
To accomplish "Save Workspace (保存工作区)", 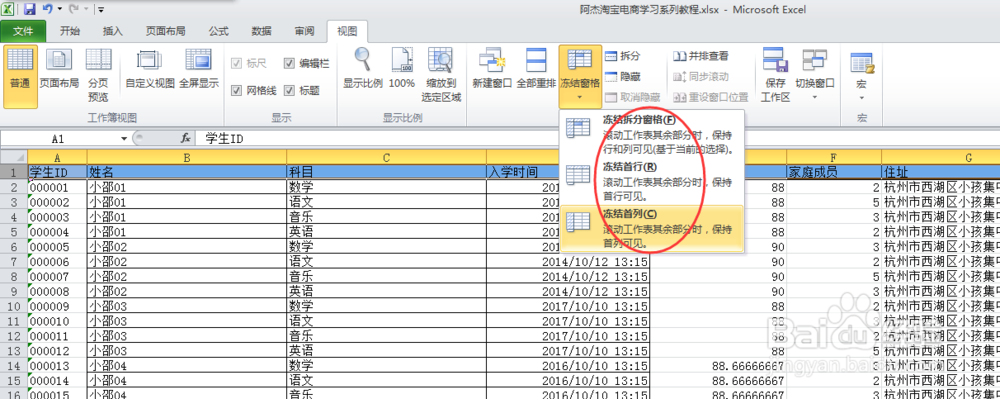I will (x=775, y=75).
